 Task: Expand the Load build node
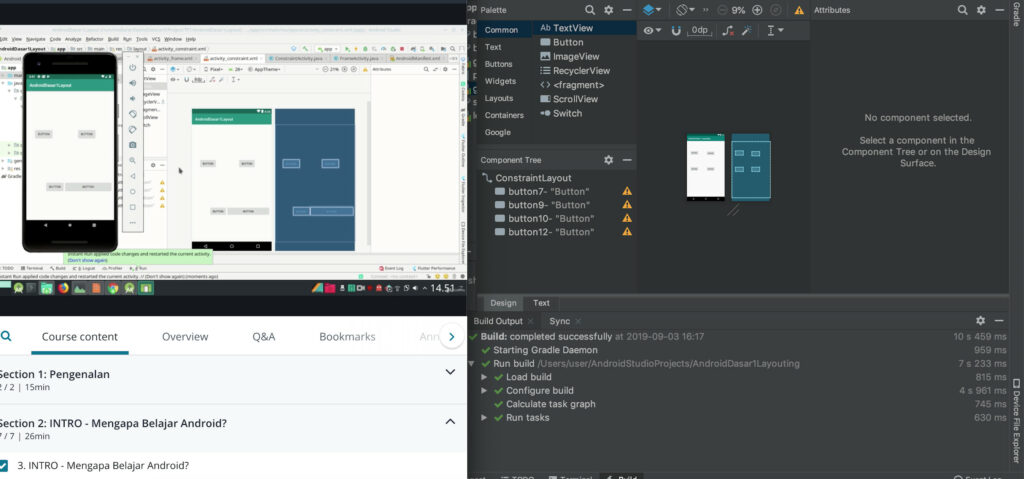coord(484,377)
